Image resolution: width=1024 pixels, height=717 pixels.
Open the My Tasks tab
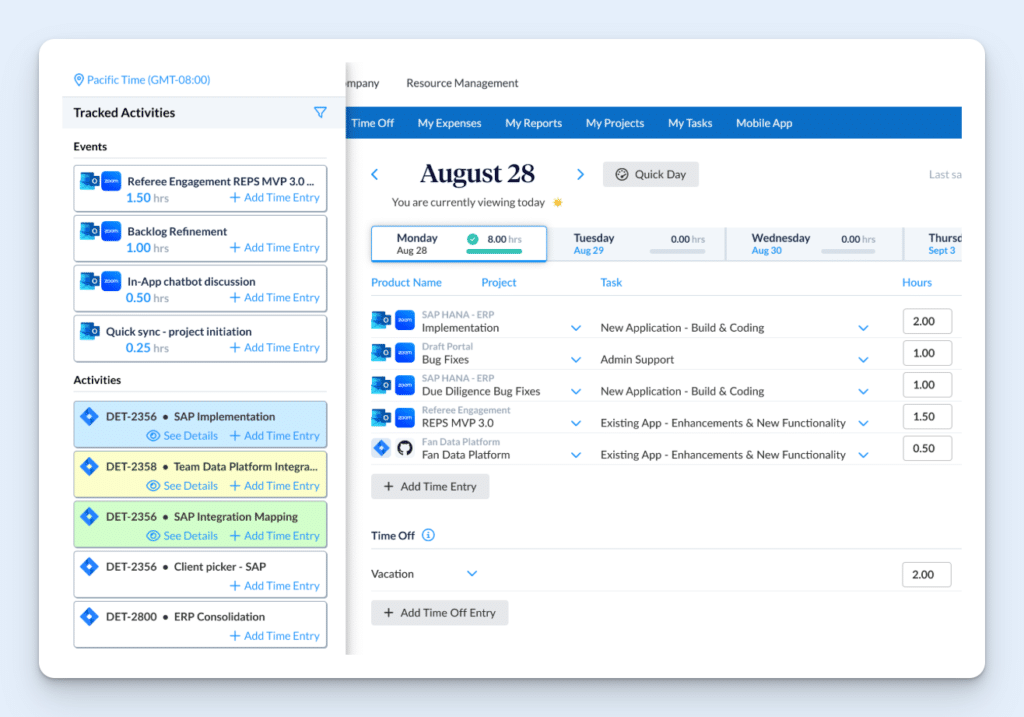690,123
